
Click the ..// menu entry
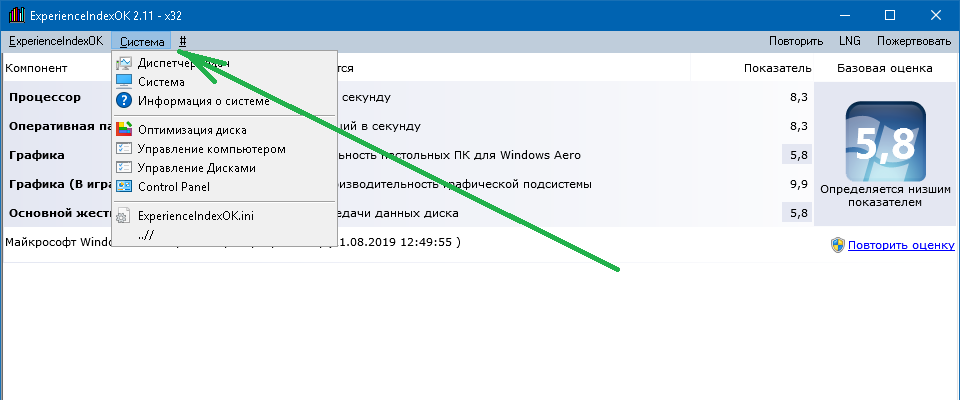(x=224, y=235)
